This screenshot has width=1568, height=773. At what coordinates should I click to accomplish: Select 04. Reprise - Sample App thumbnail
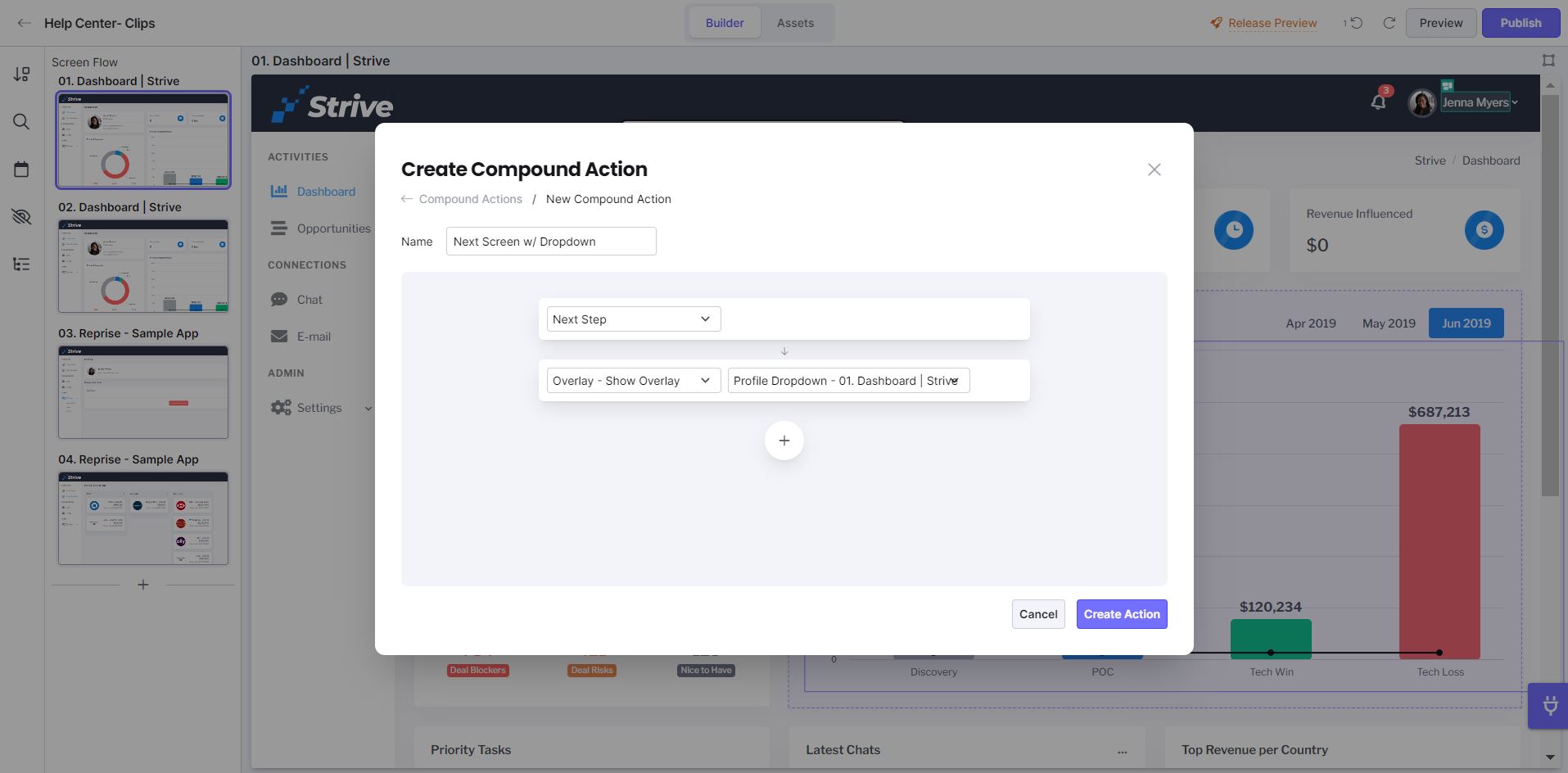point(143,518)
